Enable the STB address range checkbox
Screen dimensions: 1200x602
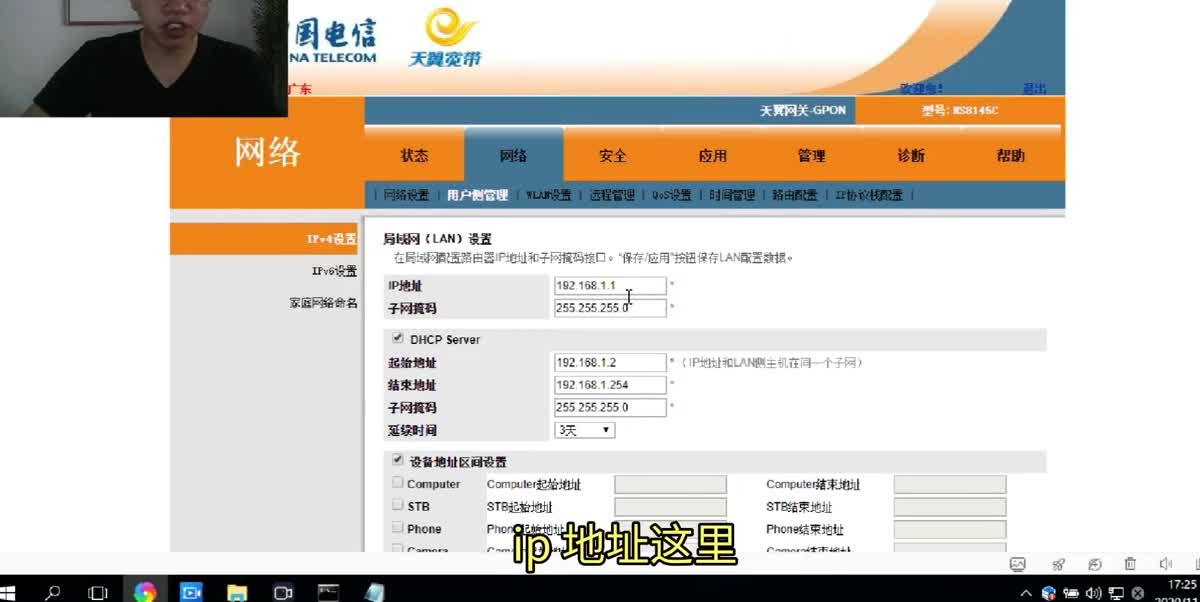tap(398, 505)
